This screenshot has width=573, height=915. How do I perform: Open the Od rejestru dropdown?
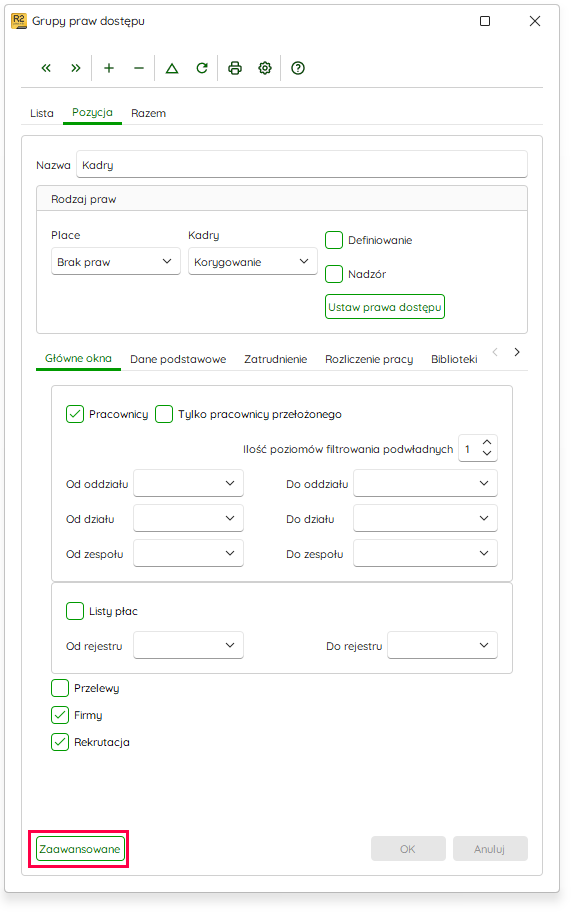[188, 645]
